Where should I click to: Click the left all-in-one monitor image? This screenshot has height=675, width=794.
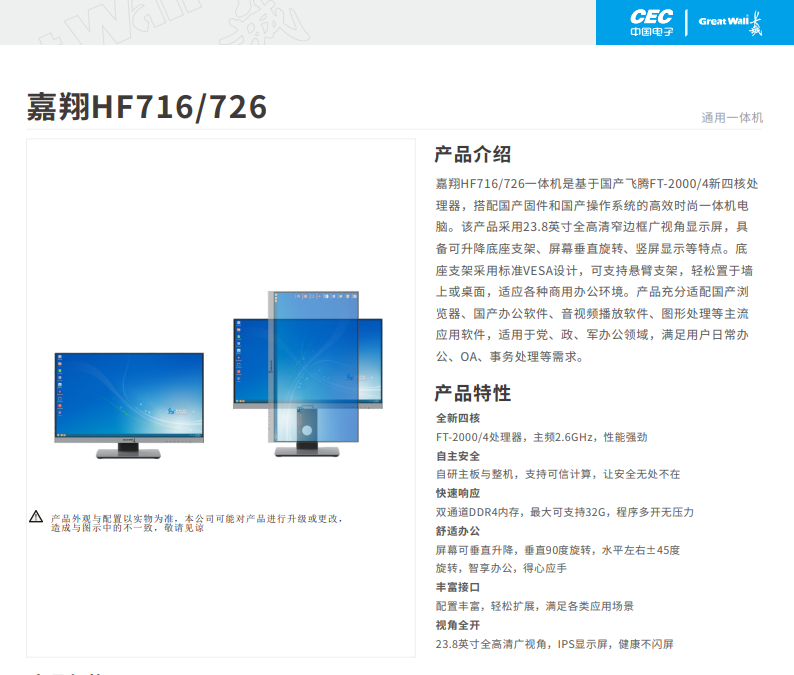tap(129, 406)
